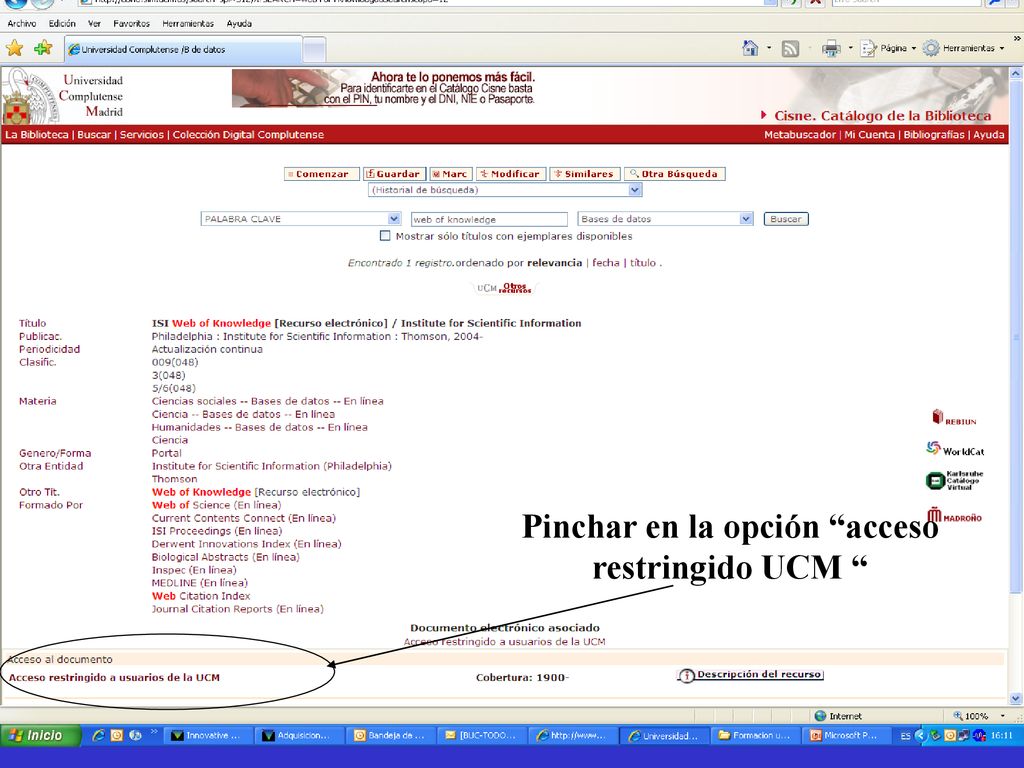Click the web of knowledge search field

489,219
